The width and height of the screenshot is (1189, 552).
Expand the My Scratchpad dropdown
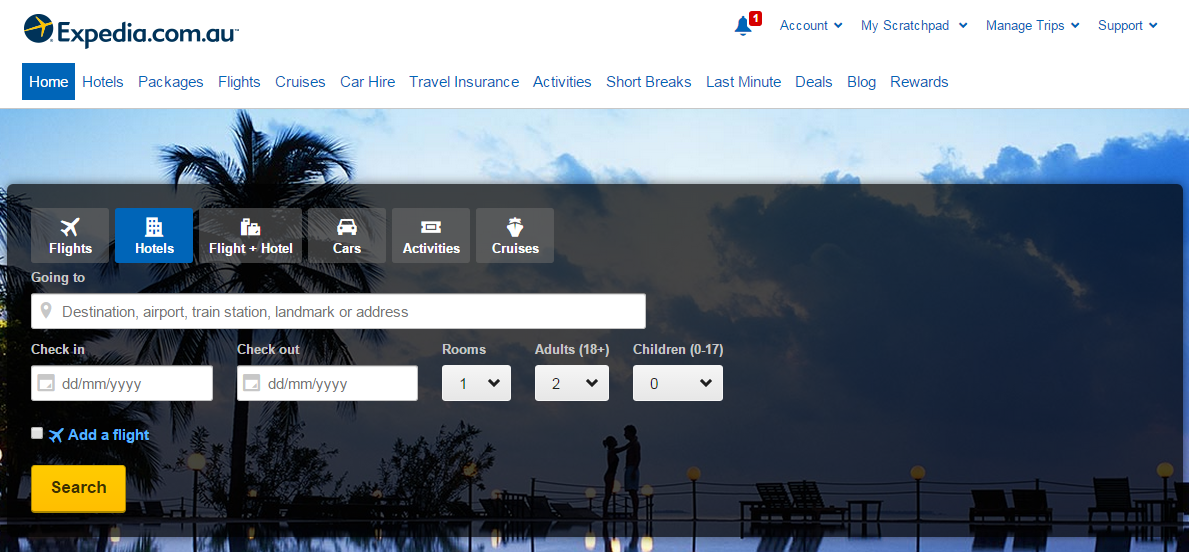pos(914,26)
